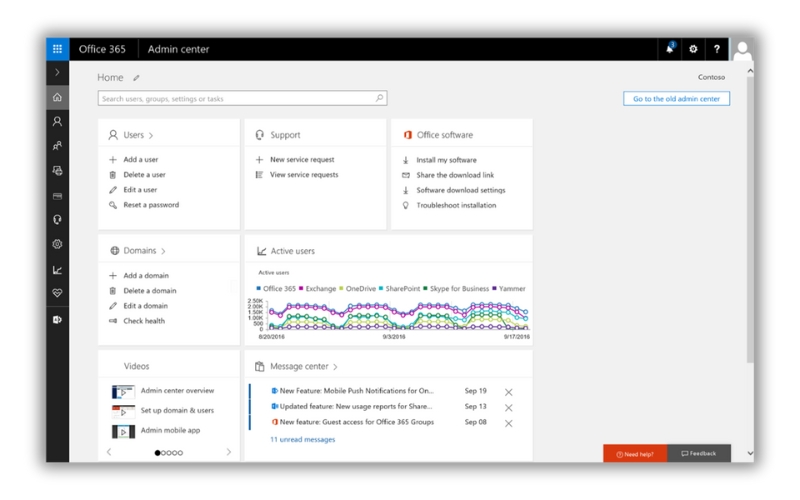The height and width of the screenshot is (500, 800).
Task: Open the notifications bell icon
Action: coord(670,48)
